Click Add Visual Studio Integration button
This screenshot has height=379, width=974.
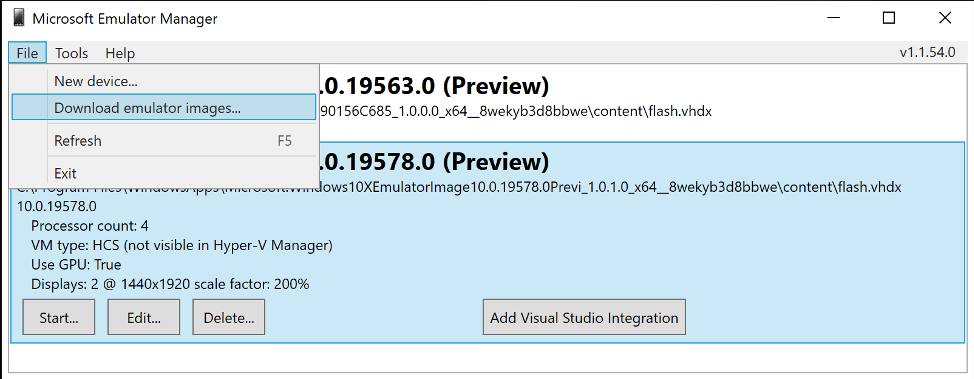(584, 317)
